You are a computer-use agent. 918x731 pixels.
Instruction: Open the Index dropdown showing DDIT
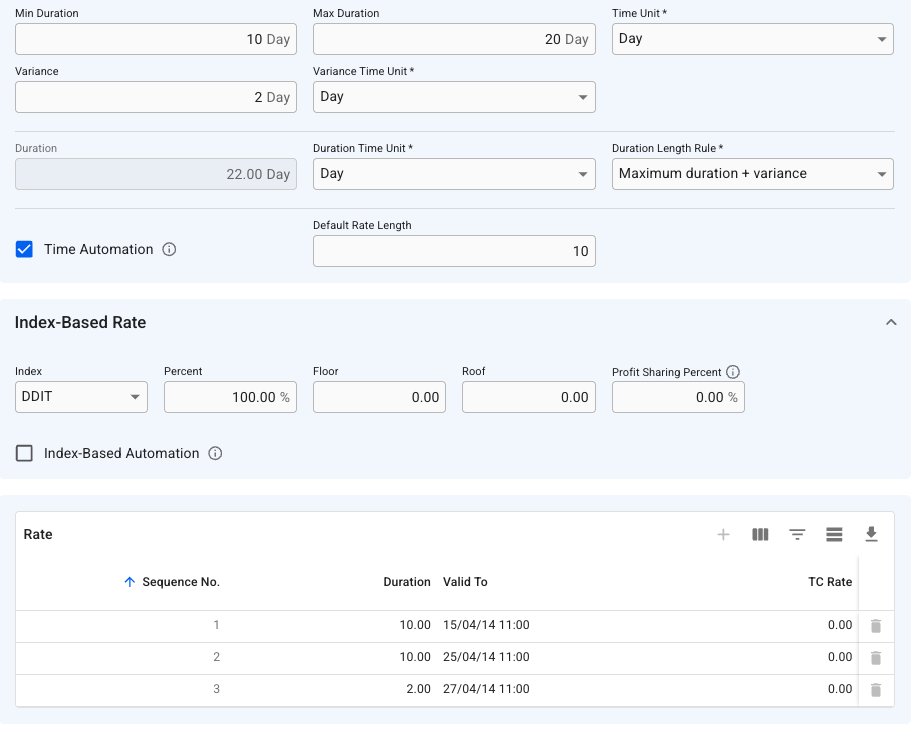81,398
